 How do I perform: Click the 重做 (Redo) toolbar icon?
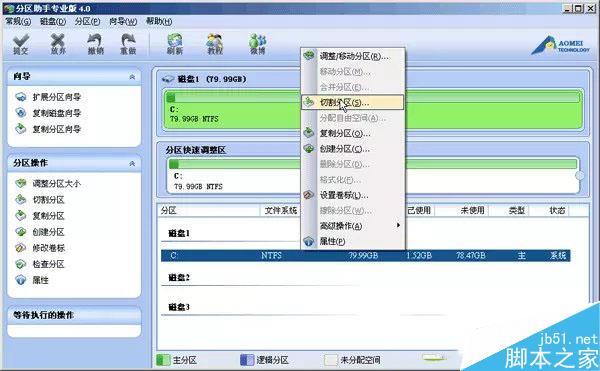pyautogui.click(x=128, y=44)
